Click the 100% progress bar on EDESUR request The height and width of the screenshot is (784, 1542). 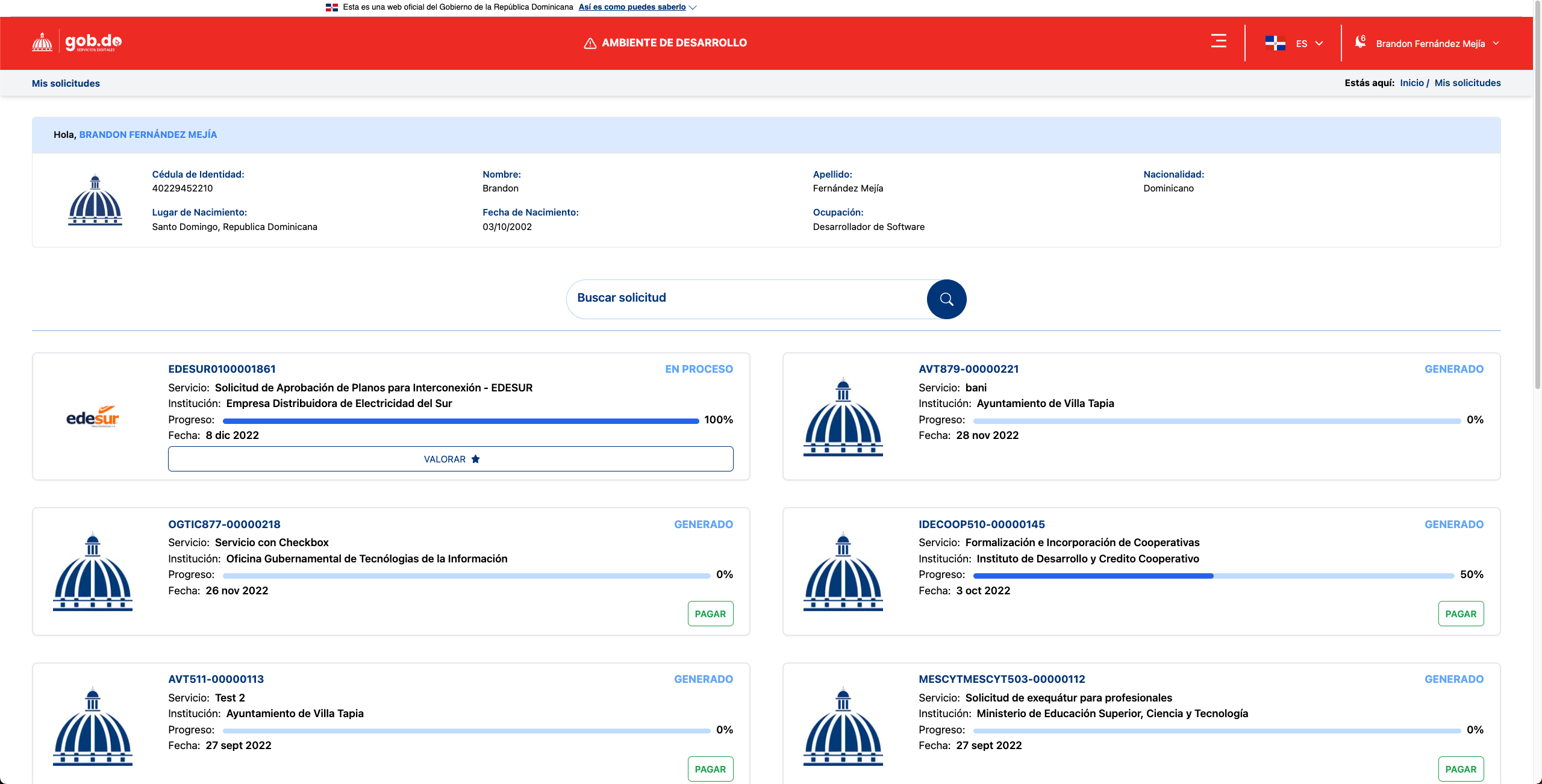tap(461, 421)
